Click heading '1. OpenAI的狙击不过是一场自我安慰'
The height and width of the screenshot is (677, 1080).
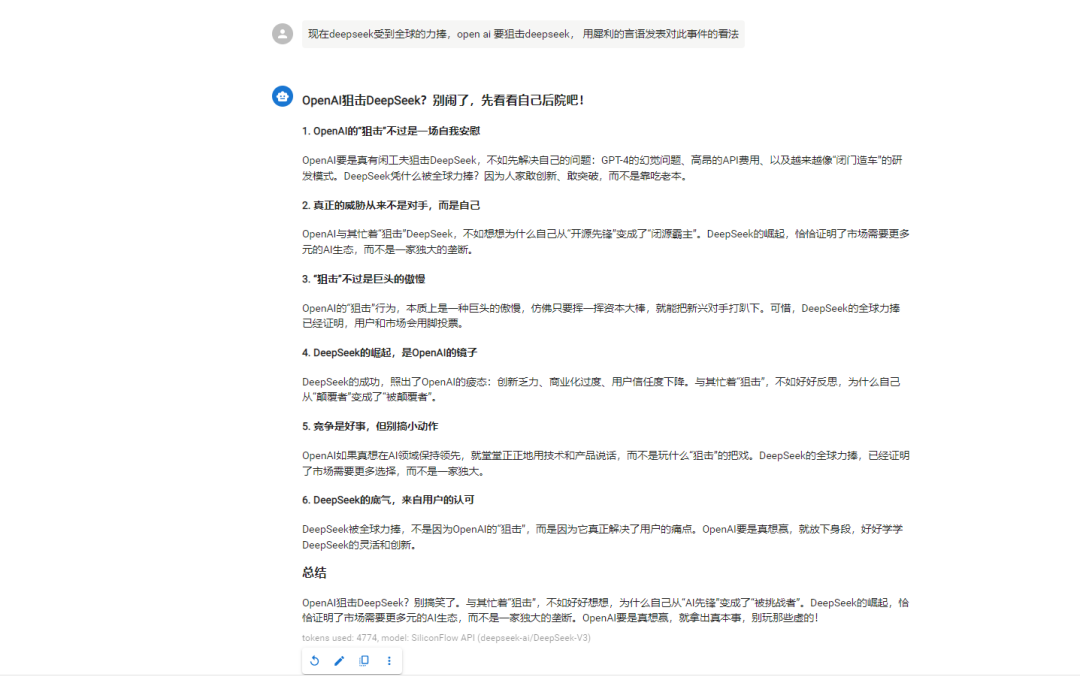pos(391,131)
